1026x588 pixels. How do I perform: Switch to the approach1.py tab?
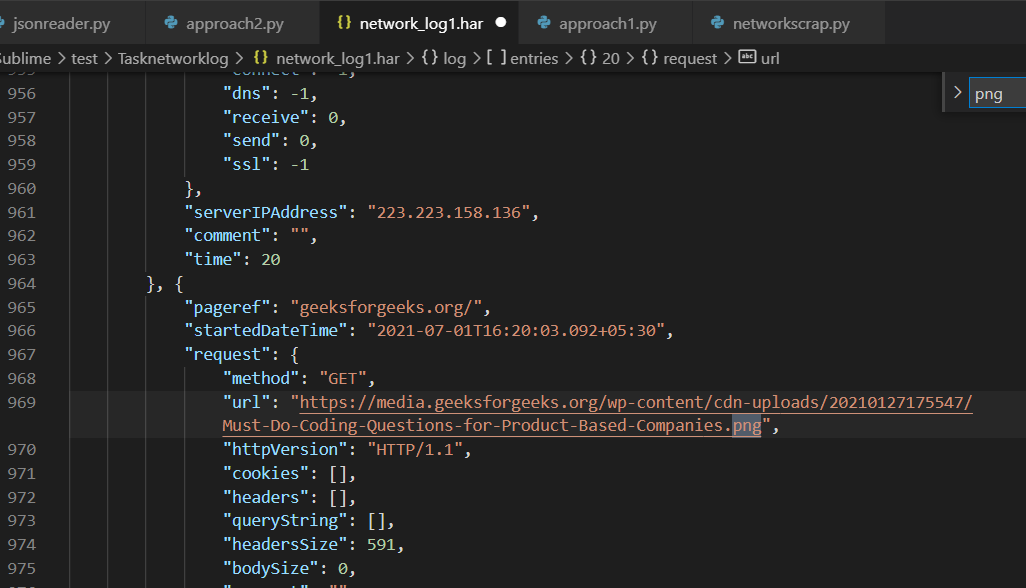point(607,23)
